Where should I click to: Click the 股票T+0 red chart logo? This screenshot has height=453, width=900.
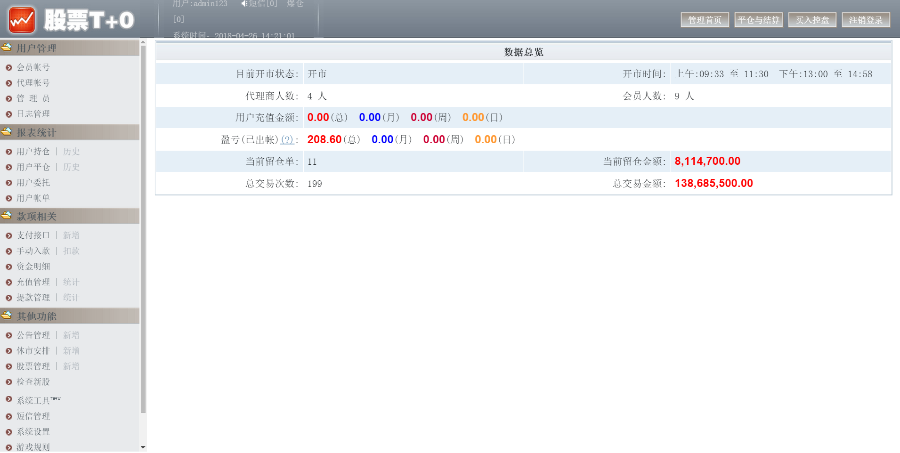[x=22, y=20]
